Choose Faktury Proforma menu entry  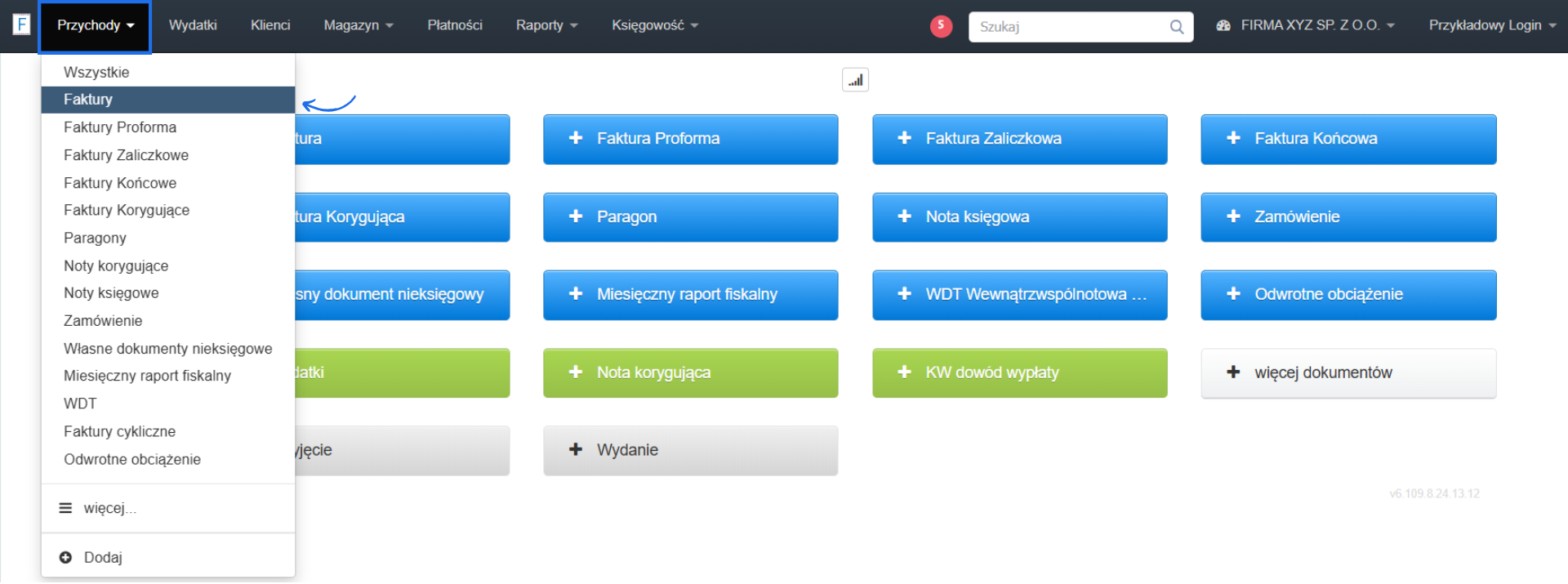tap(168, 127)
